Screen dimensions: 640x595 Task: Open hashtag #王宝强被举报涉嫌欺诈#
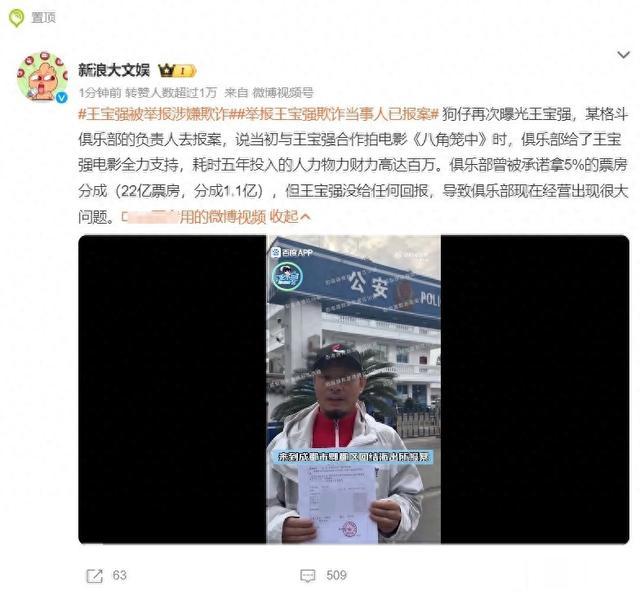coord(154,114)
